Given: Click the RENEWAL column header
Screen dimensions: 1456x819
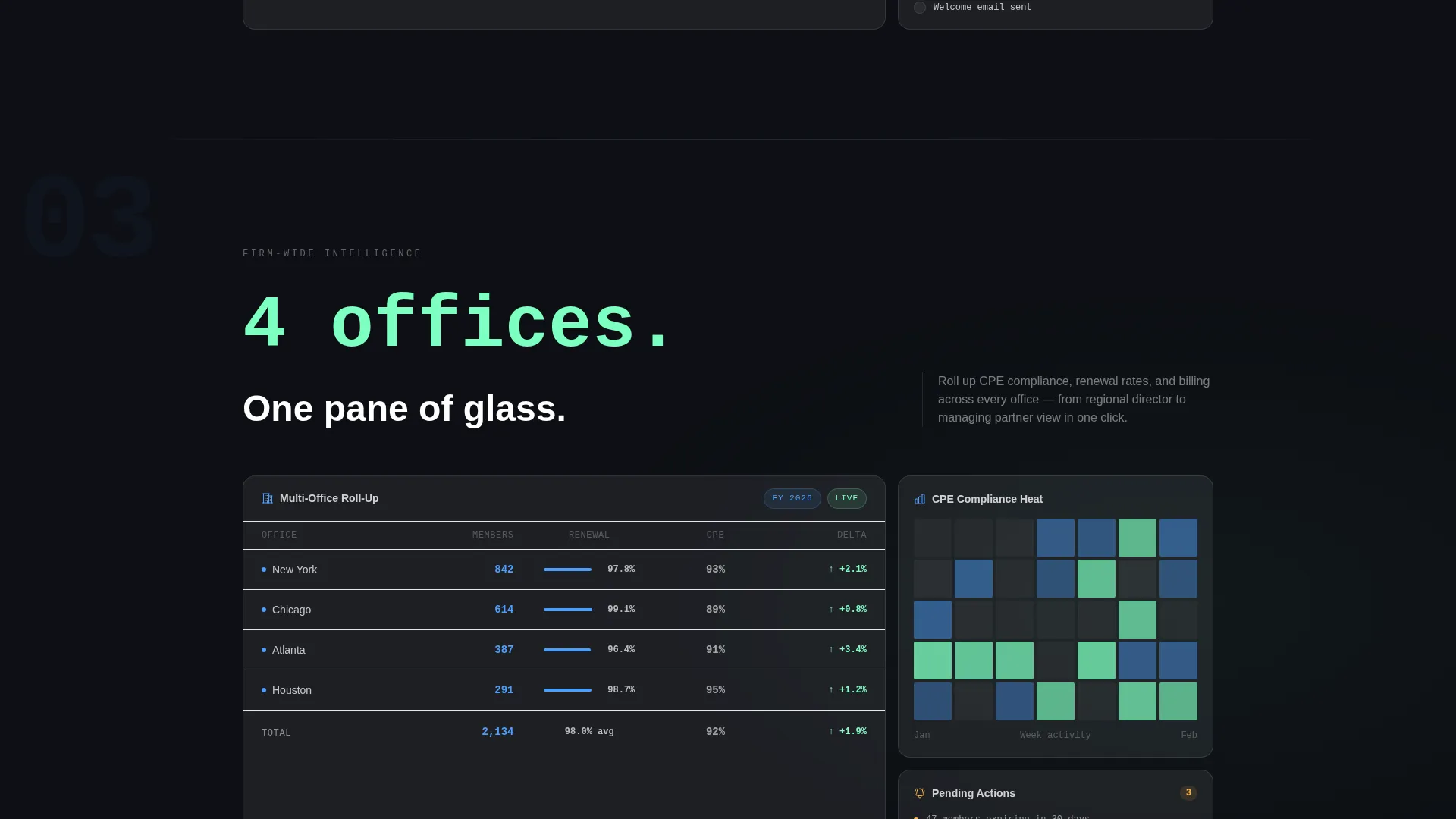Looking at the screenshot, I should (589, 535).
